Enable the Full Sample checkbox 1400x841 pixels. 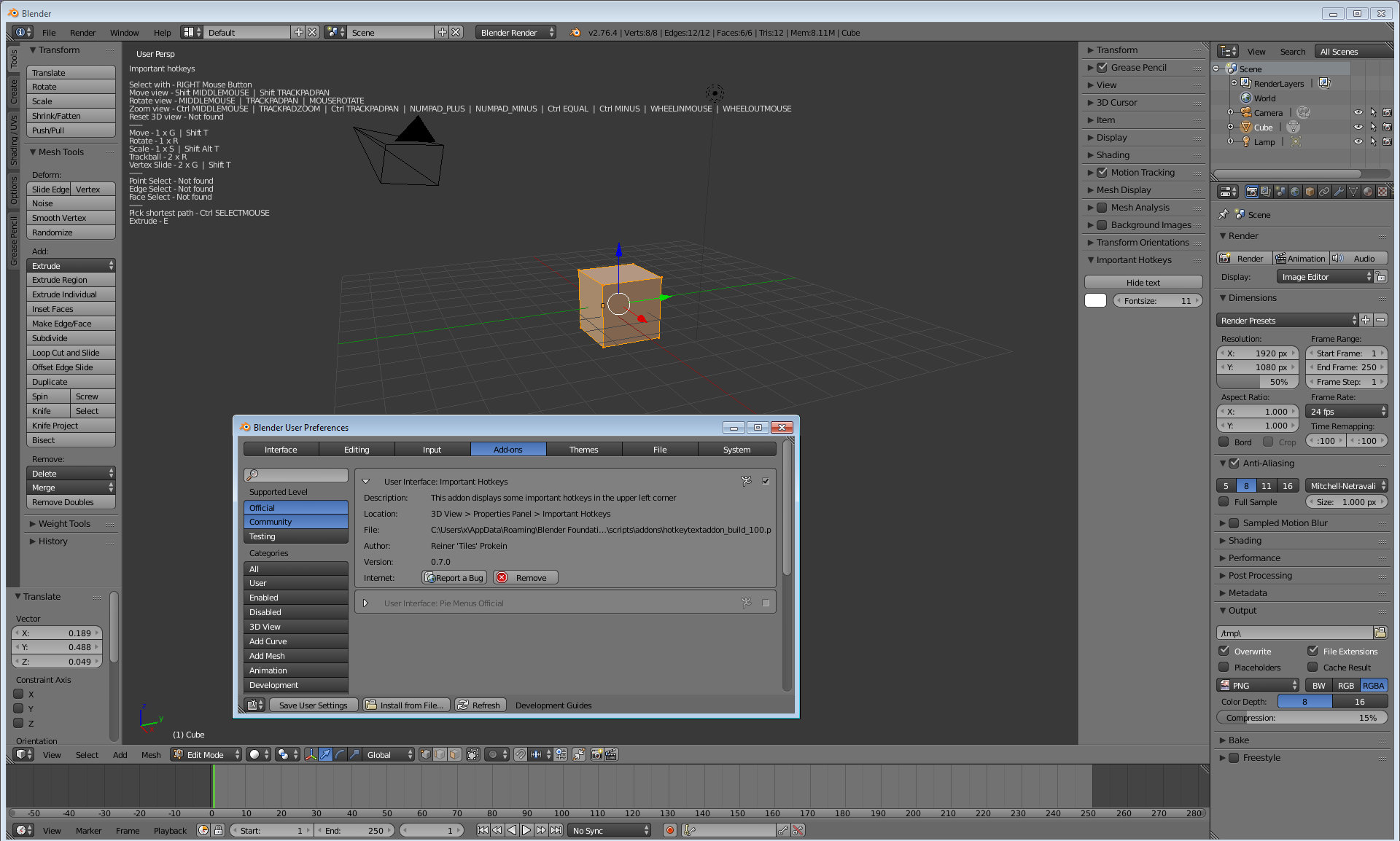click(x=1224, y=501)
